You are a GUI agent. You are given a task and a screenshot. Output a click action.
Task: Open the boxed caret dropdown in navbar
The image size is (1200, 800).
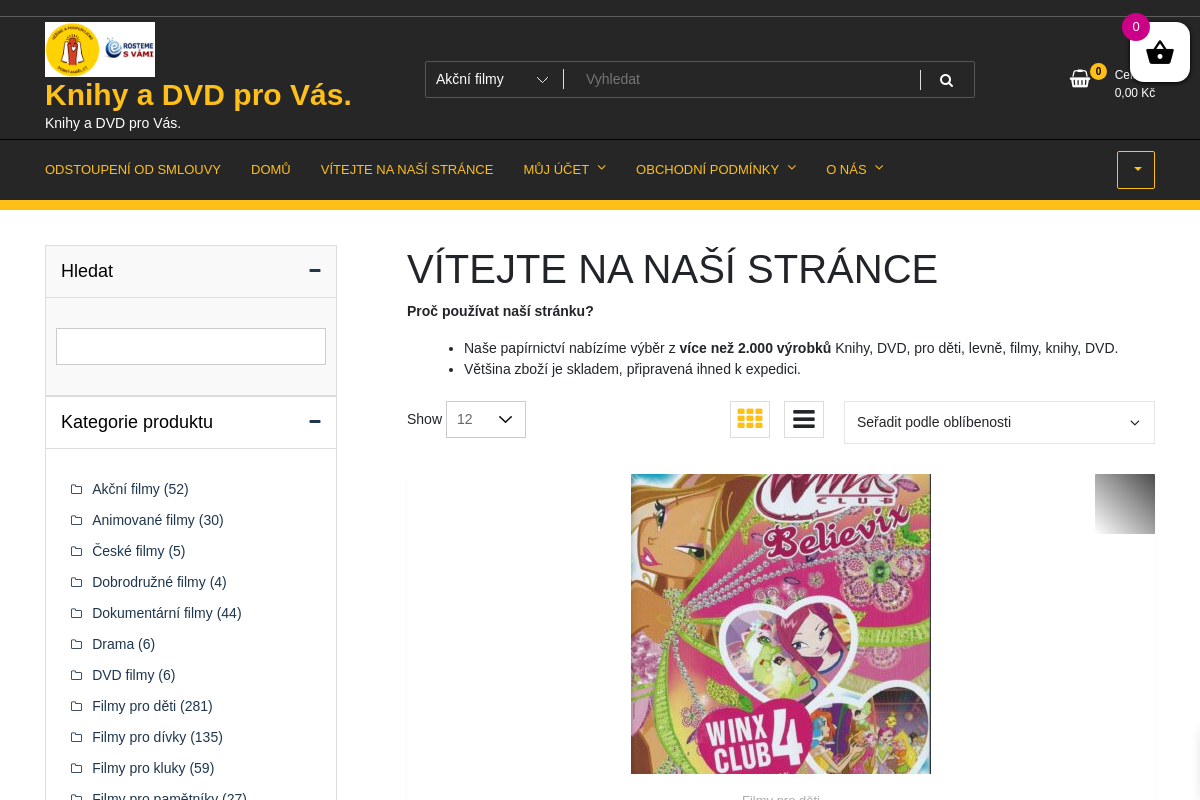(1136, 170)
